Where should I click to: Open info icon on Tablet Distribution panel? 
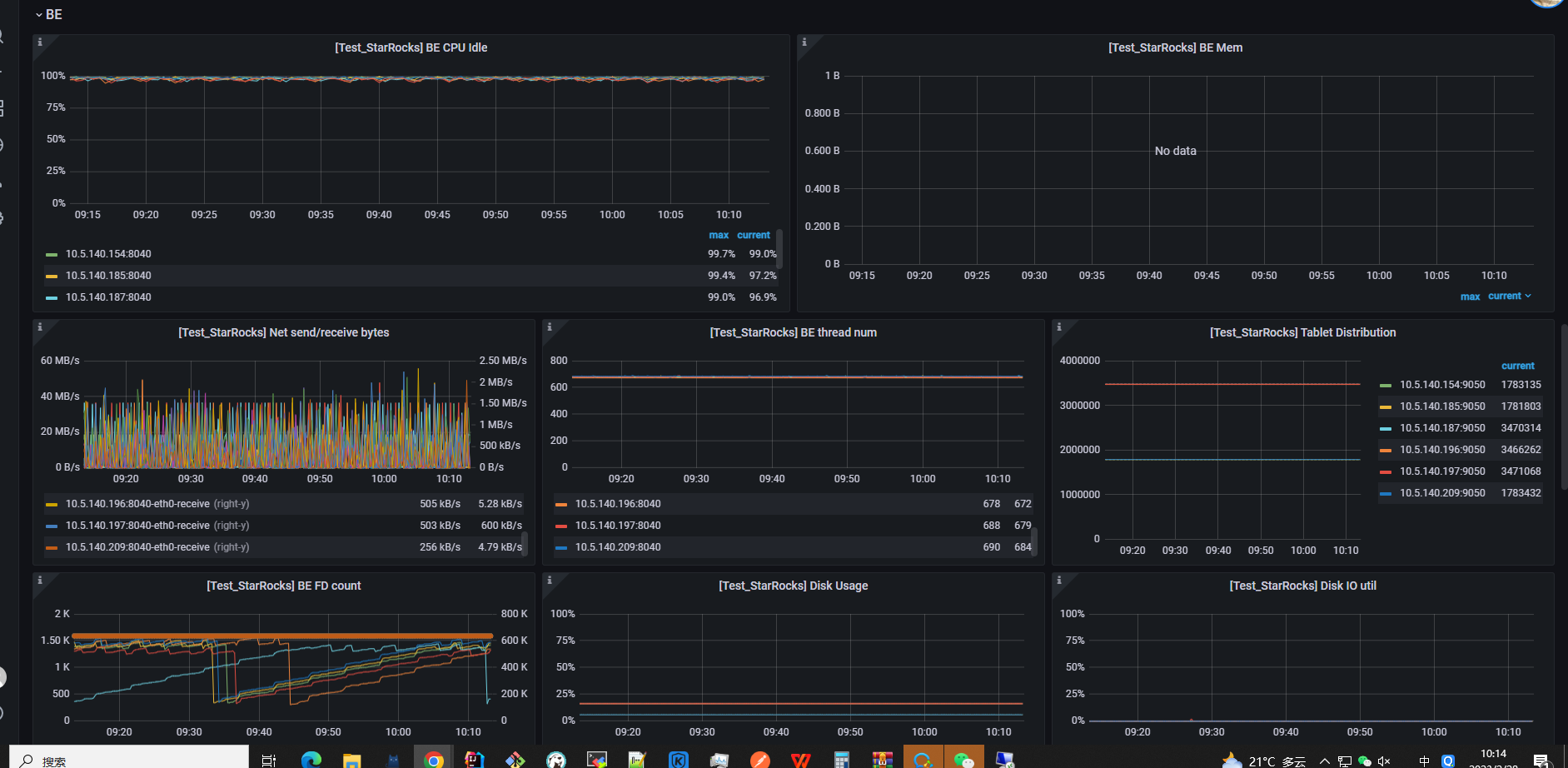tap(1058, 327)
